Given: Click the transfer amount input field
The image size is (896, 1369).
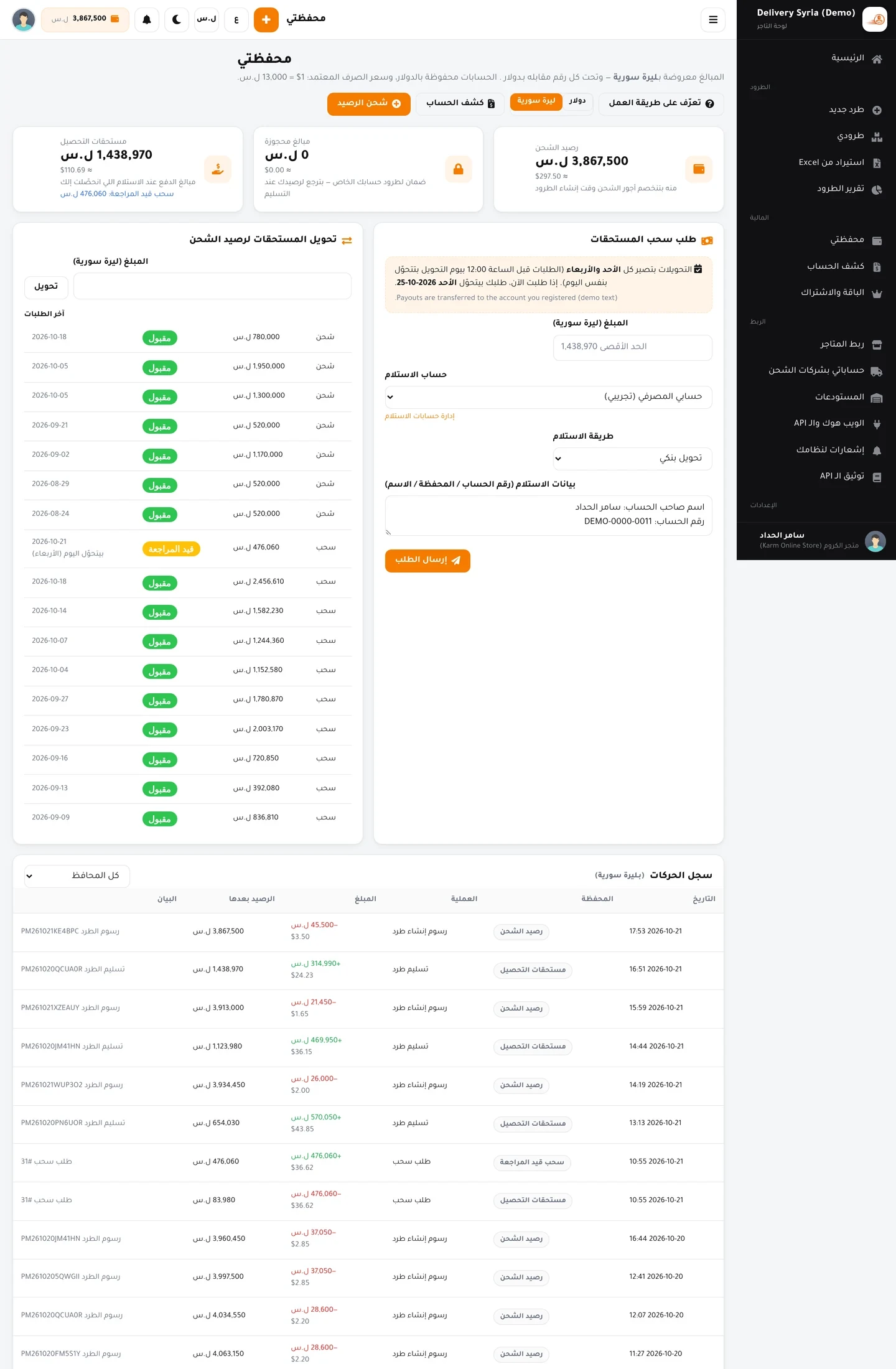Looking at the screenshot, I should pos(212,286).
